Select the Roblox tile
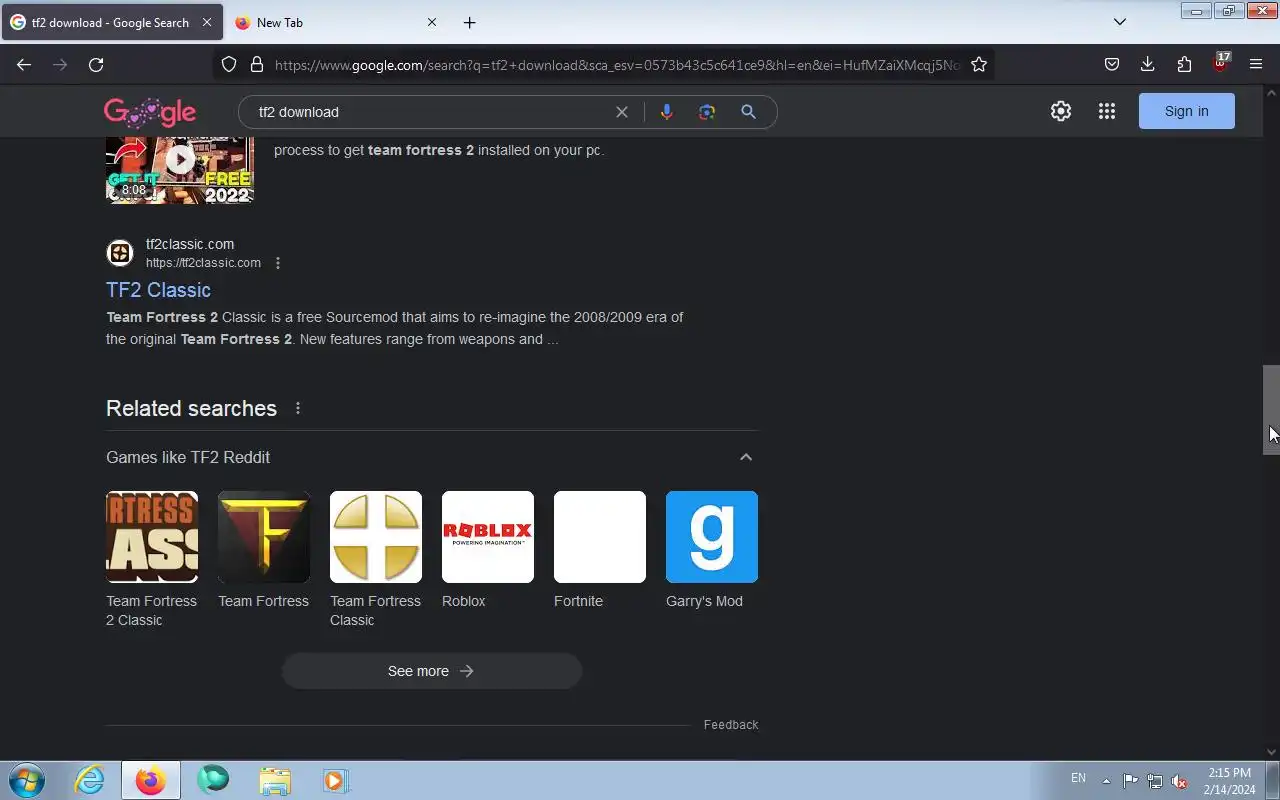The width and height of the screenshot is (1280, 800). pos(488,551)
